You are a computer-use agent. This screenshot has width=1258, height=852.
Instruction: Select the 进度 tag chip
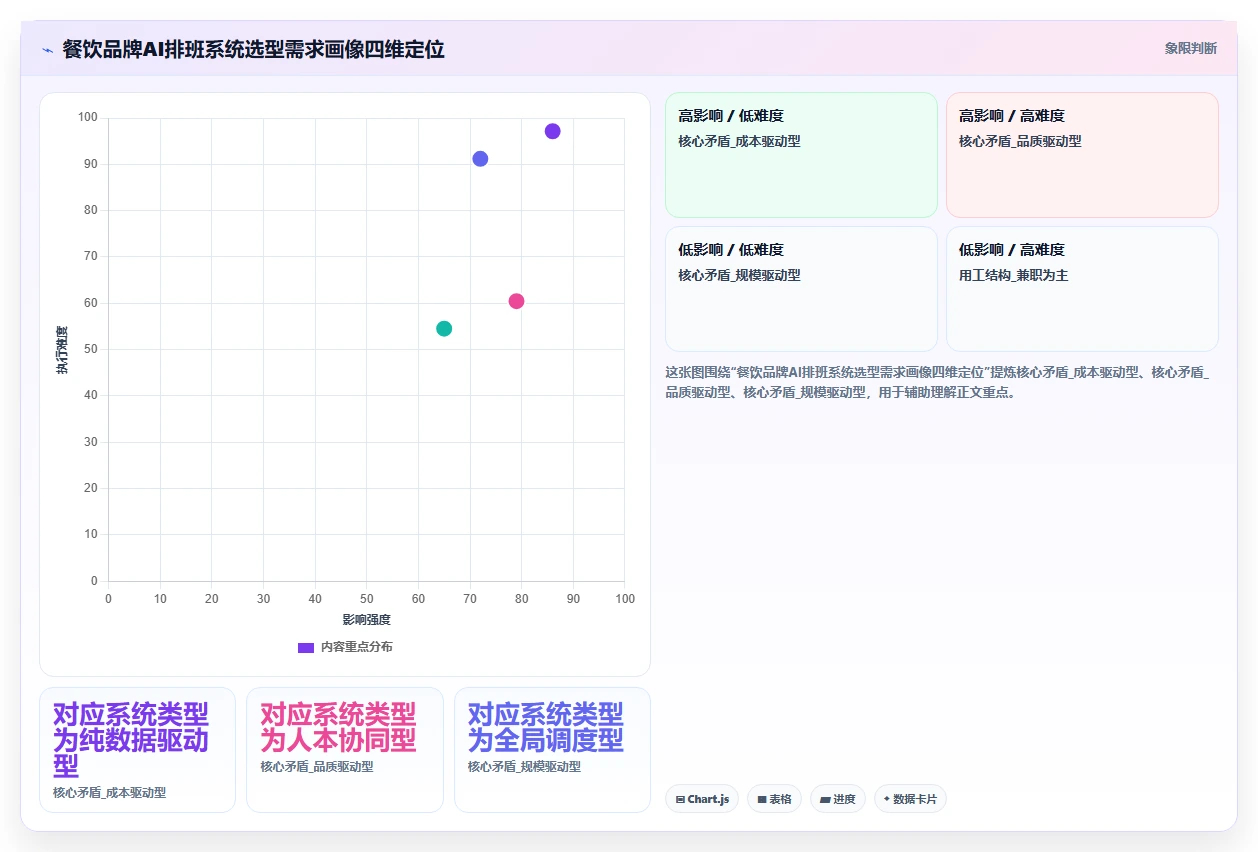coord(837,799)
